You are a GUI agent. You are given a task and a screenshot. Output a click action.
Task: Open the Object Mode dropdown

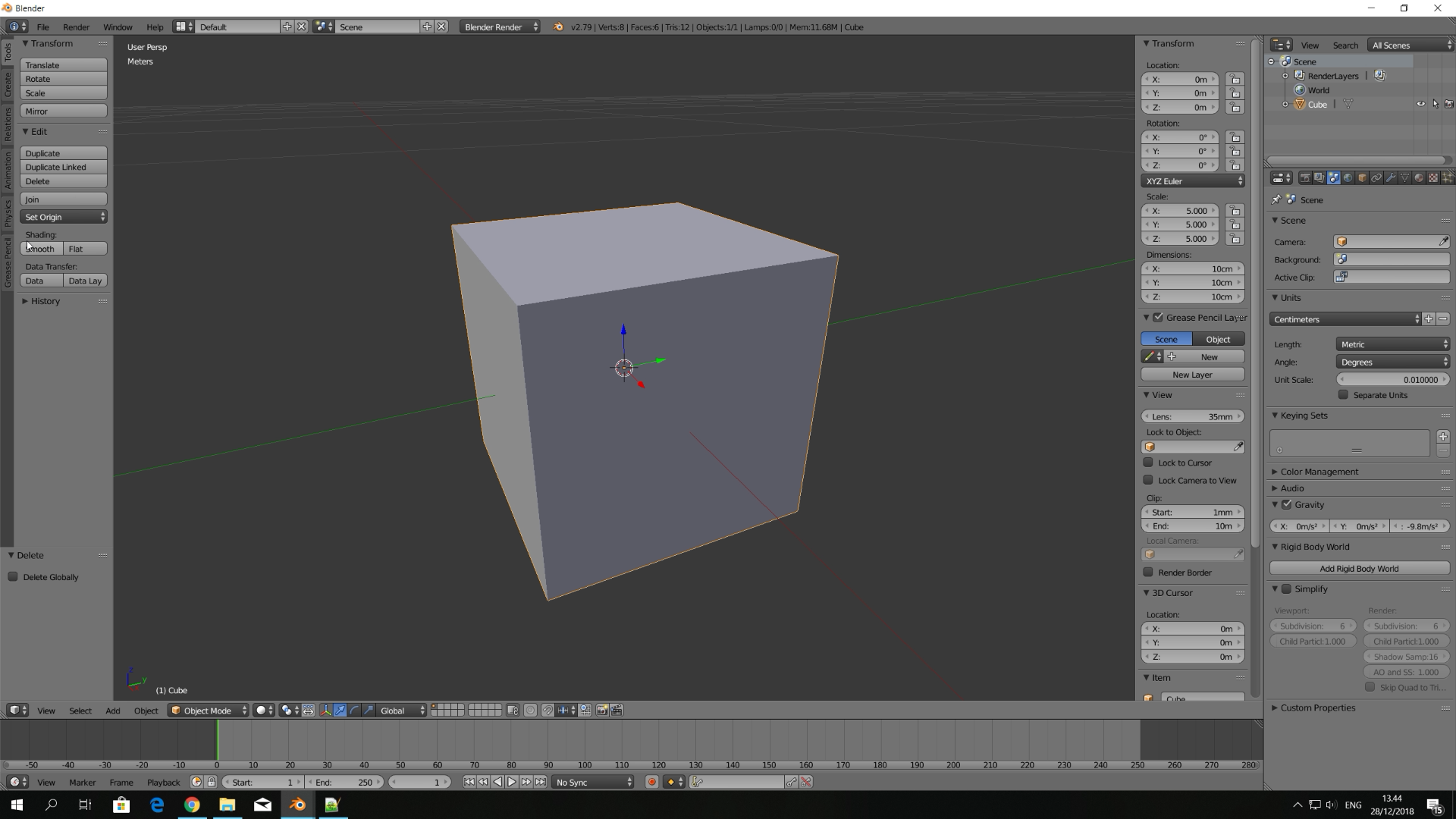point(209,711)
